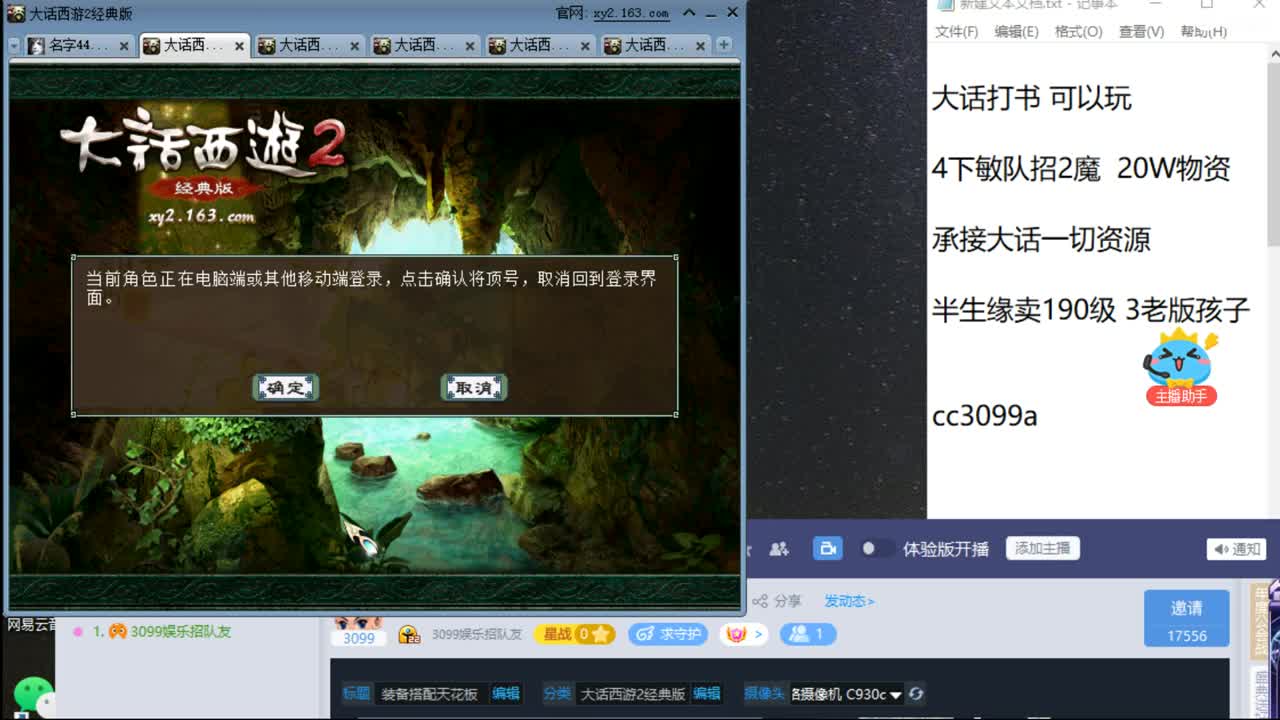Click the 星战 0 star badge

coord(574,634)
